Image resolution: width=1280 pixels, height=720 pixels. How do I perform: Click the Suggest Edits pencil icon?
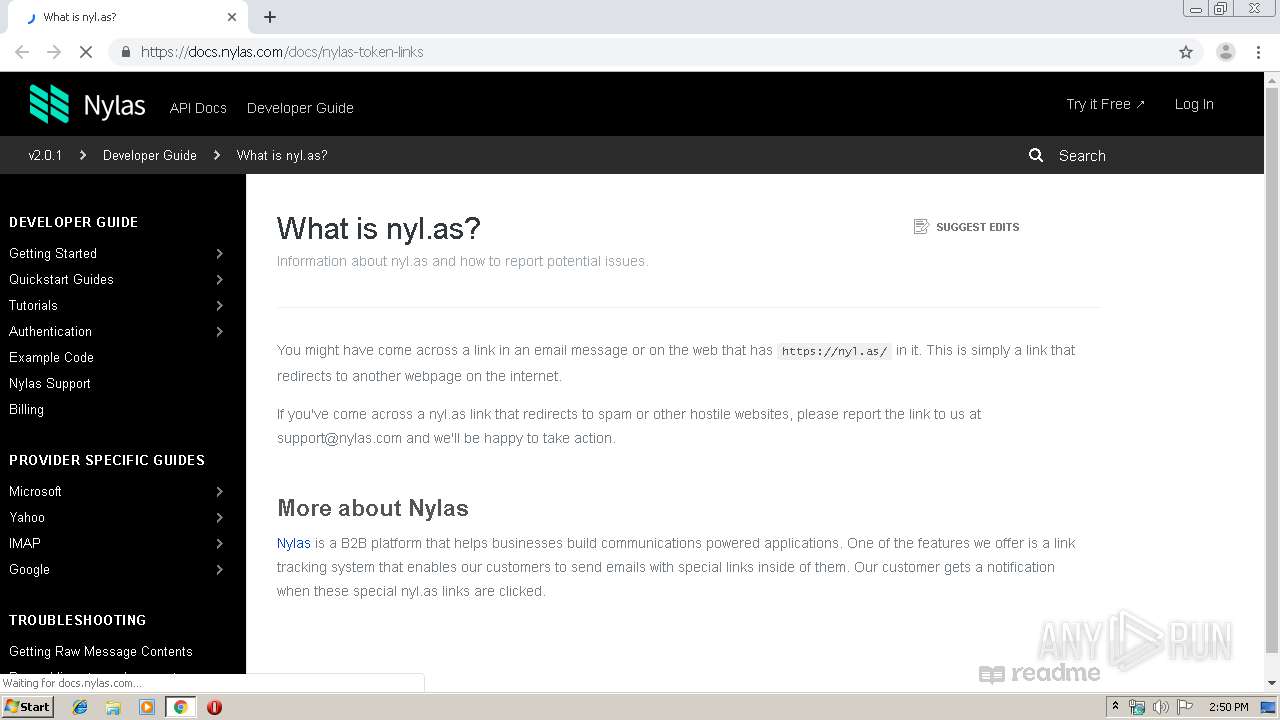click(921, 227)
